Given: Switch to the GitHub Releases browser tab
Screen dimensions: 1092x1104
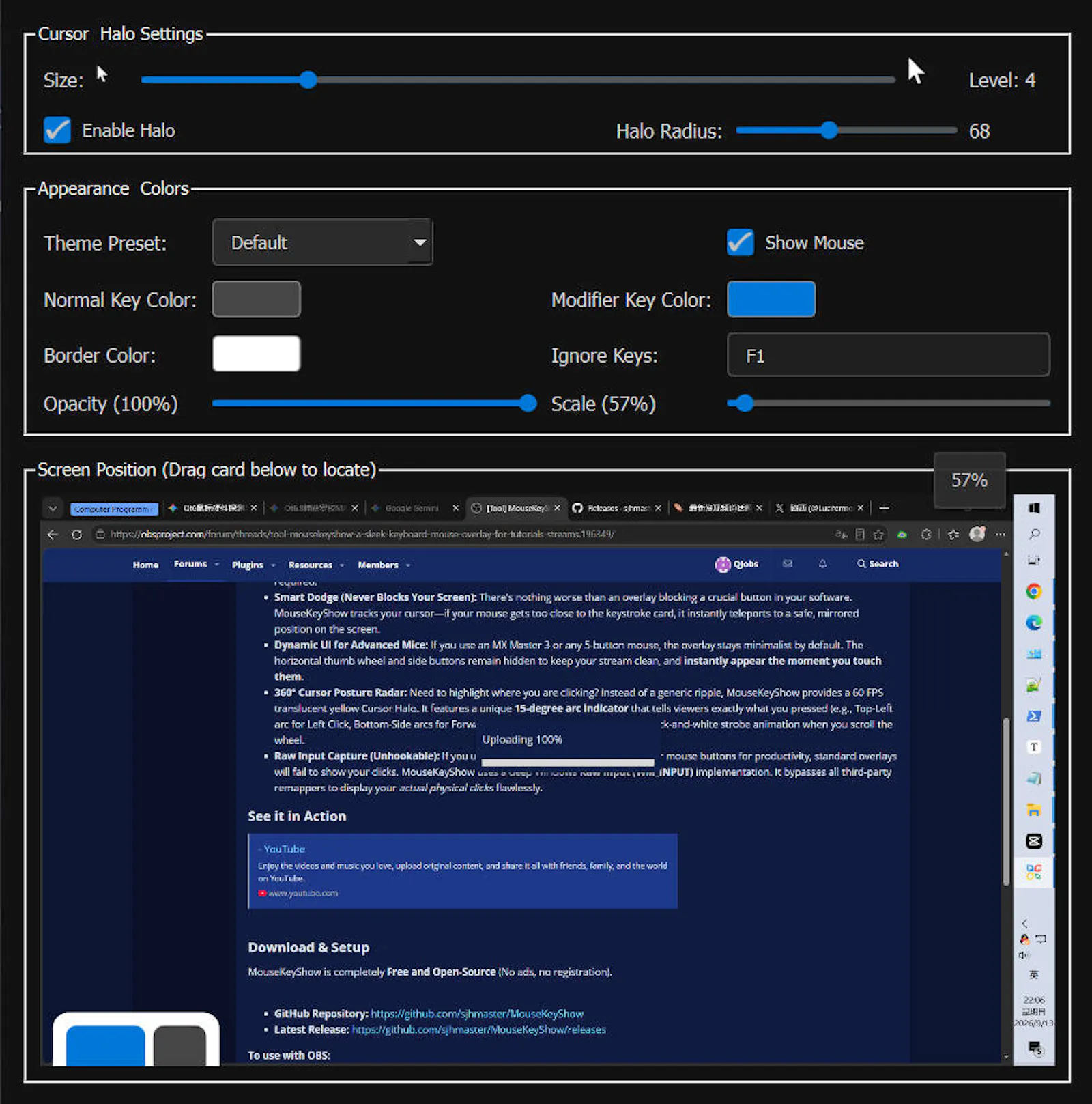Looking at the screenshot, I should pos(618,508).
